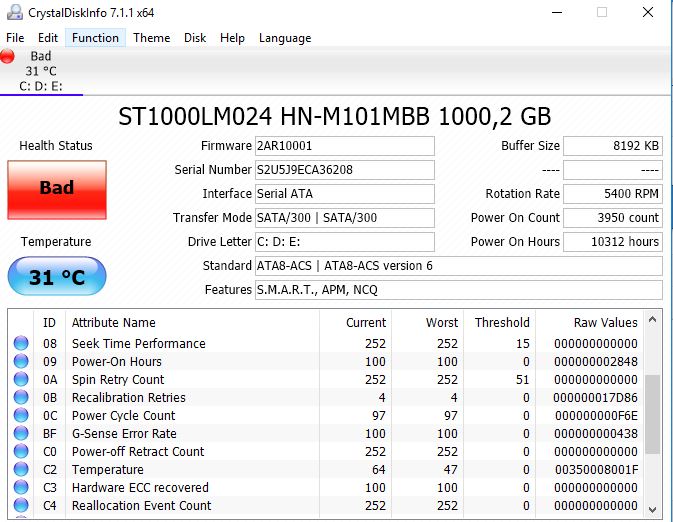Click status orb for Recalibration Retries row
673x522 pixels.
21,398
